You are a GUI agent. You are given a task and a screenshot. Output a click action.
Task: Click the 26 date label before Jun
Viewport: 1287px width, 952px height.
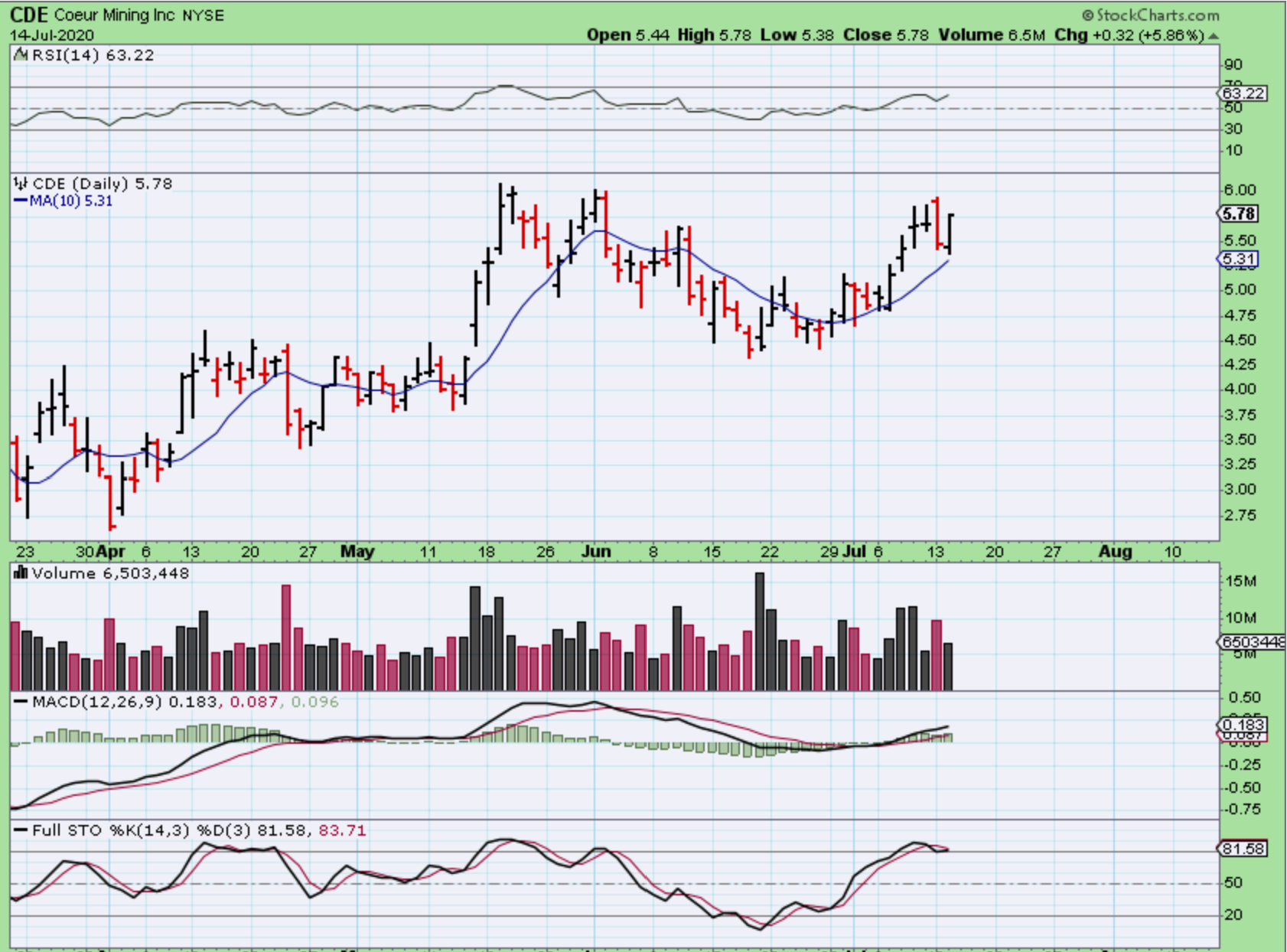coord(545,552)
